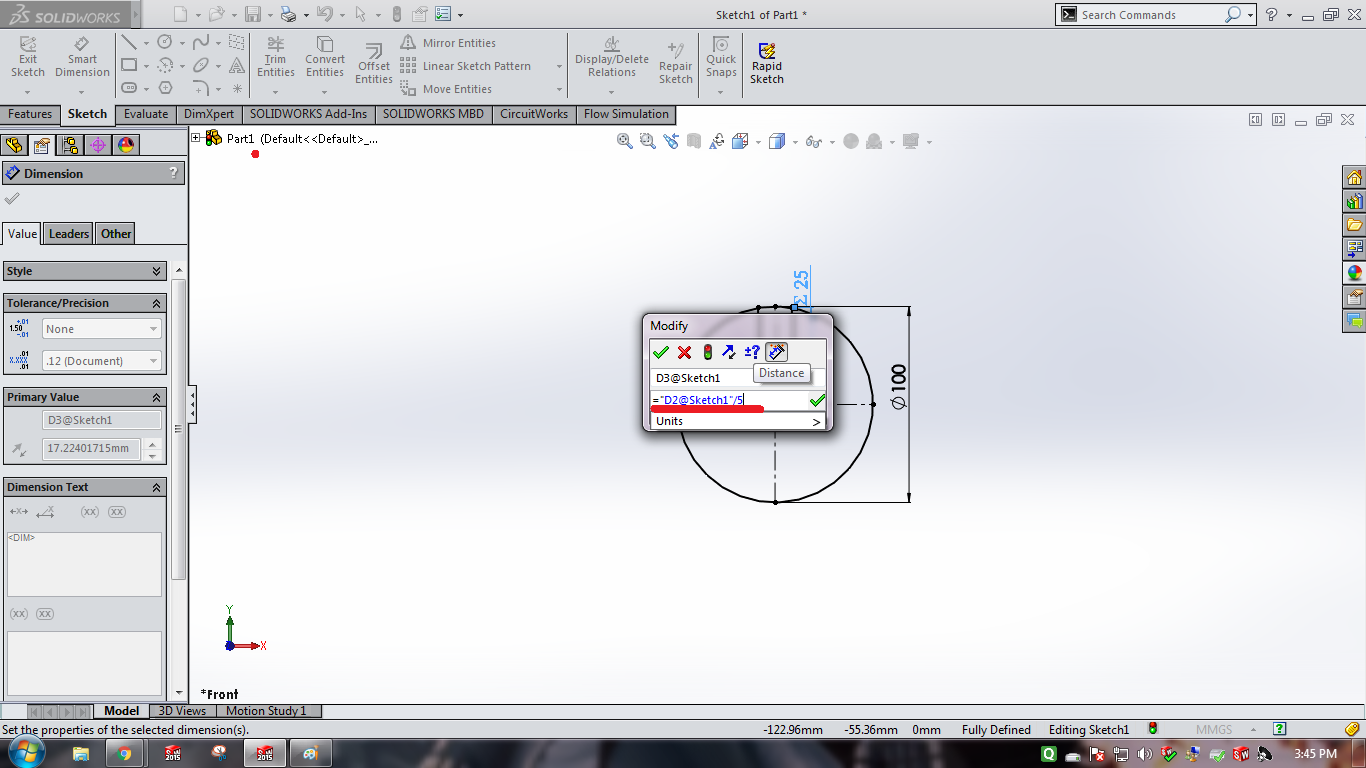Image resolution: width=1366 pixels, height=768 pixels.
Task: Expand the Part1 tree node
Action: [196, 138]
